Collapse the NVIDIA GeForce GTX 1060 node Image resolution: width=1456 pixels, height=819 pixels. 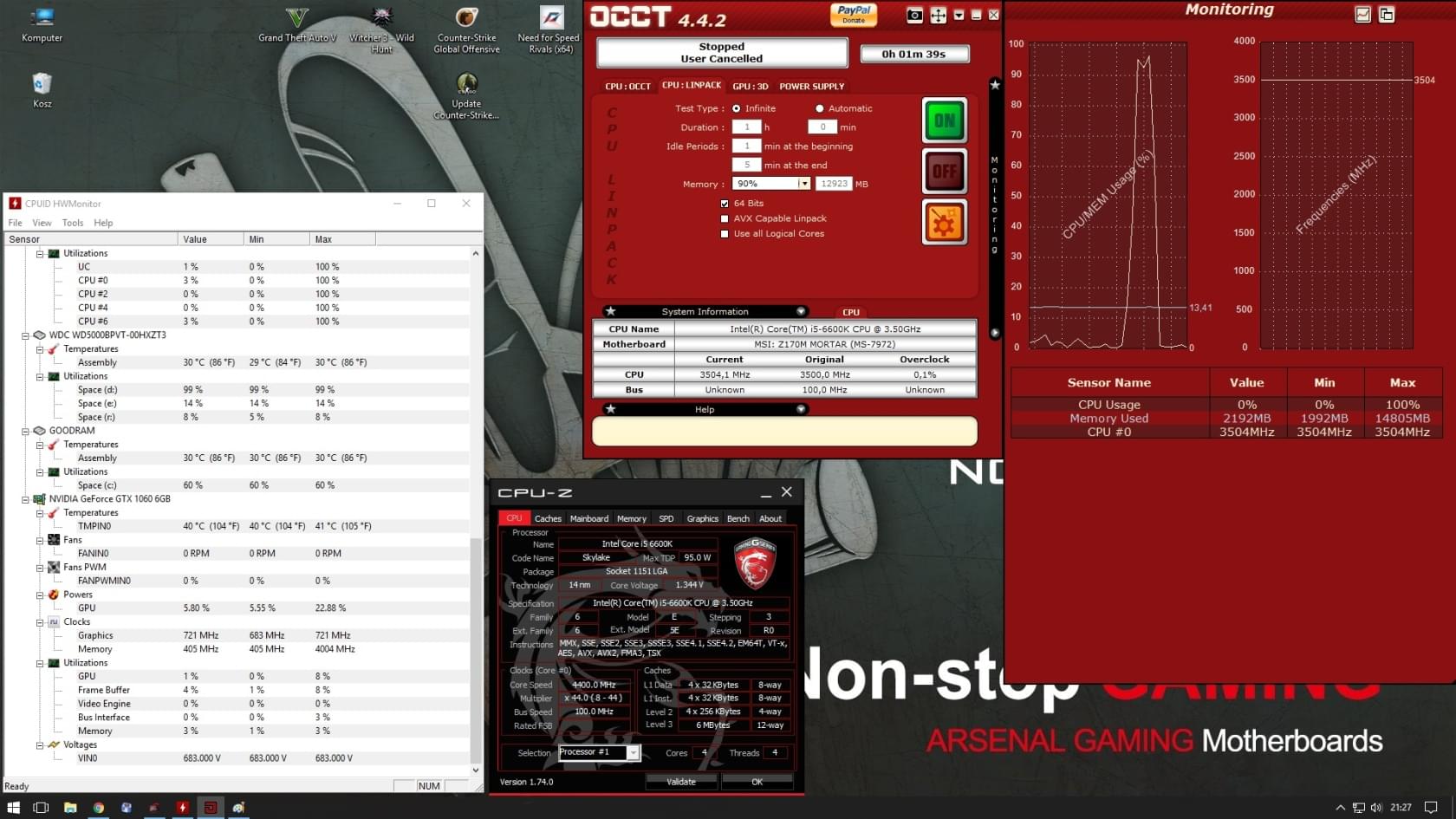(25, 499)
